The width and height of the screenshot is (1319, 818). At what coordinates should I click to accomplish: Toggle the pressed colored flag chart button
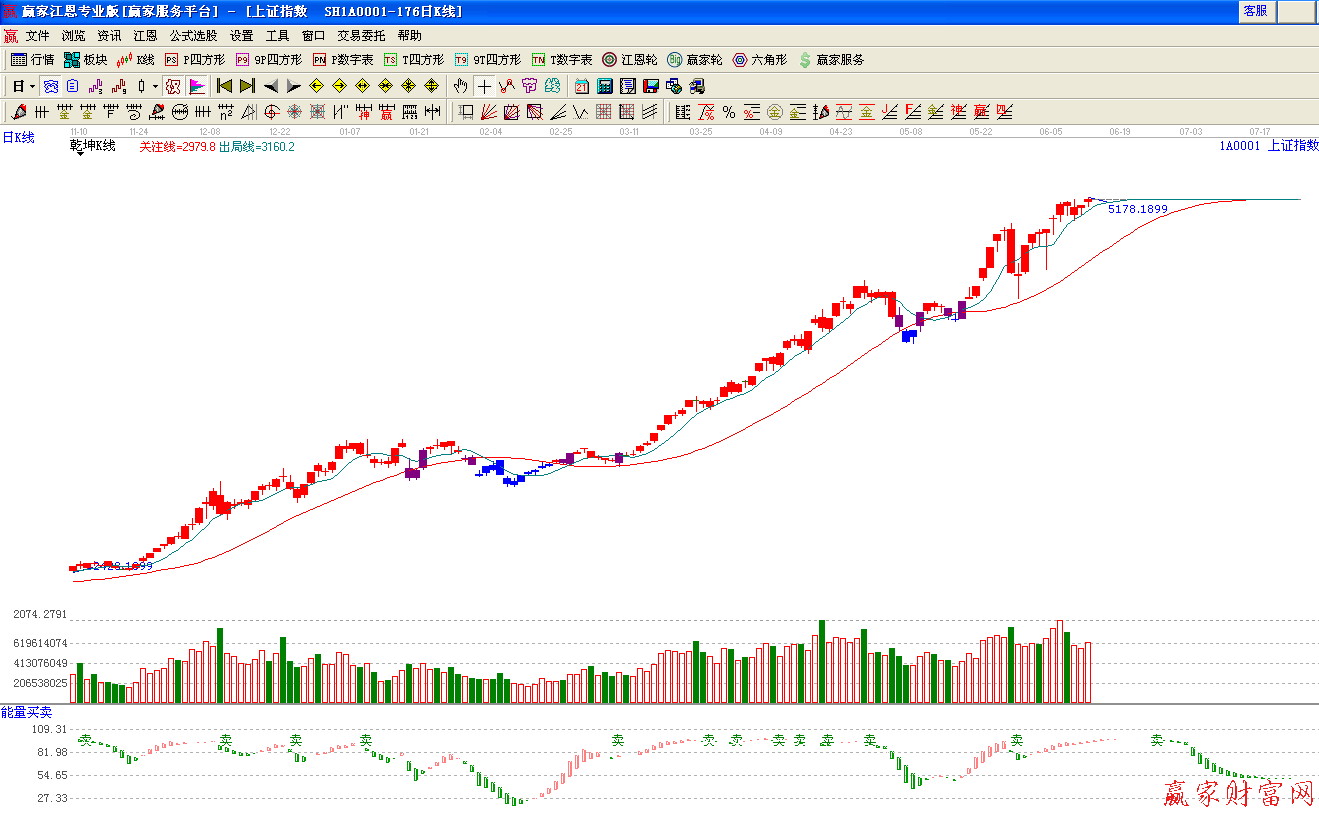(x=197, y=86)
